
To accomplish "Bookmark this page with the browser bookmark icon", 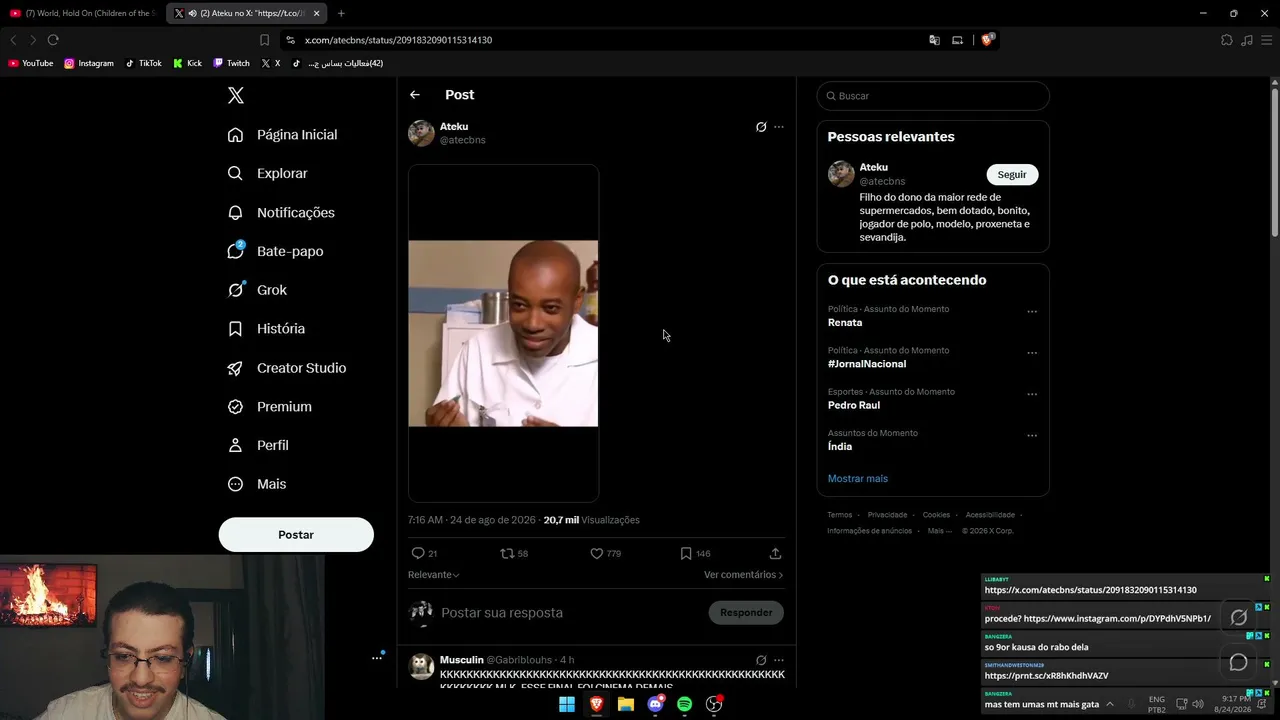I will pos(264,40).
